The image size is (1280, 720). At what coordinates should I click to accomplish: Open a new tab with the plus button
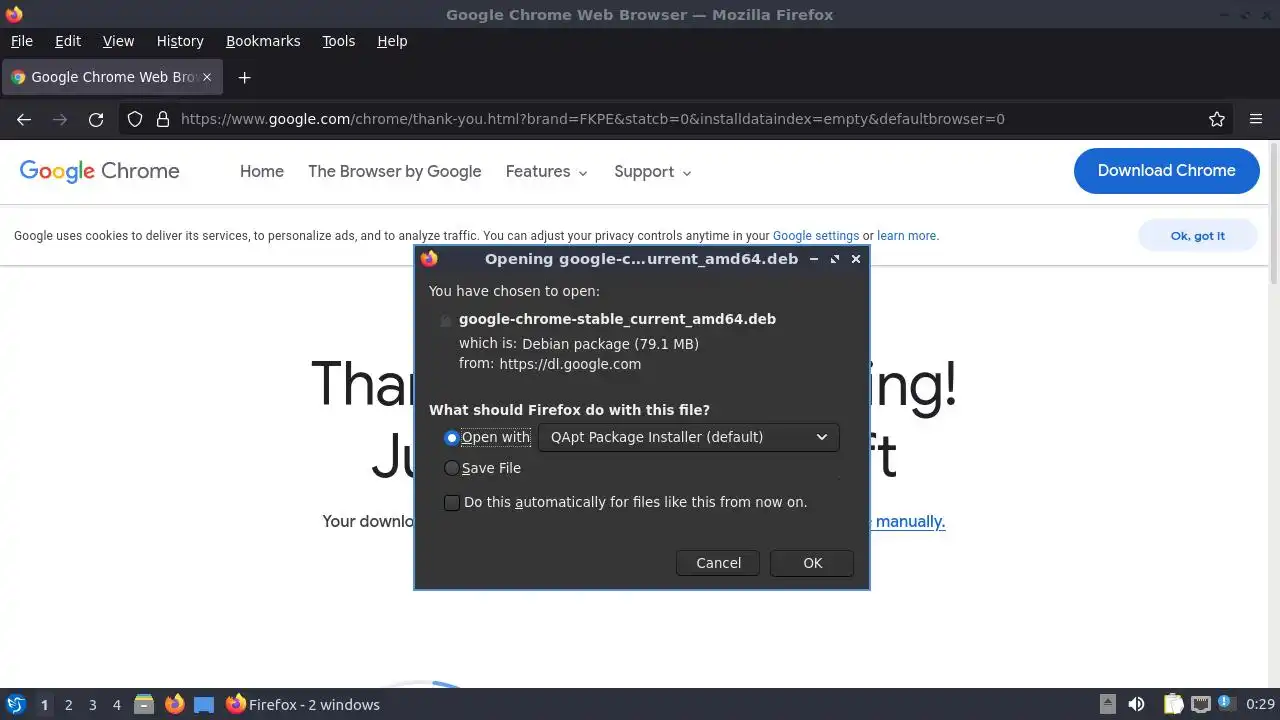pos(244,77)
